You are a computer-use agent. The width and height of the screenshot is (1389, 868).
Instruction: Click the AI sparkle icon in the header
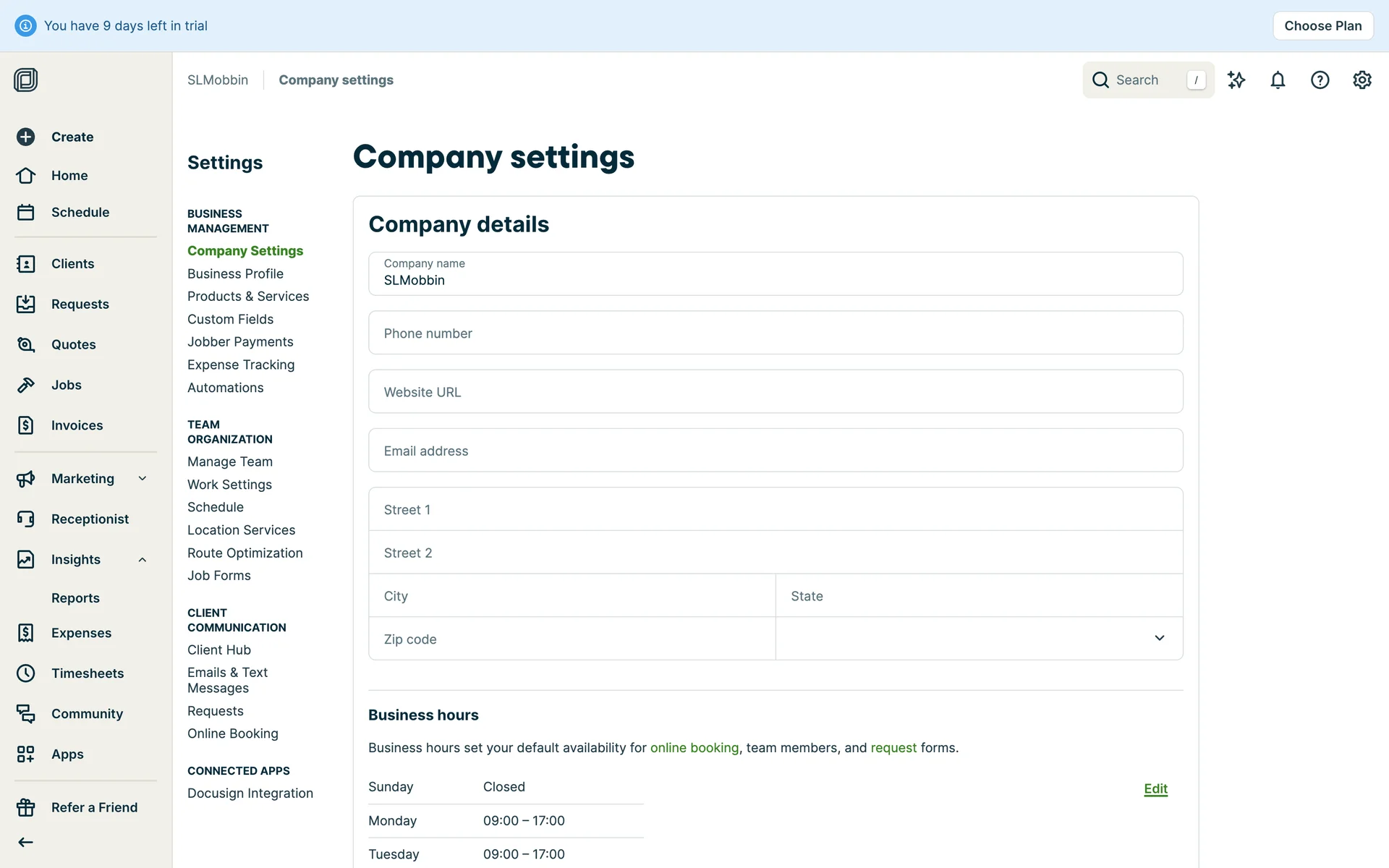(x=1236, y=80)
